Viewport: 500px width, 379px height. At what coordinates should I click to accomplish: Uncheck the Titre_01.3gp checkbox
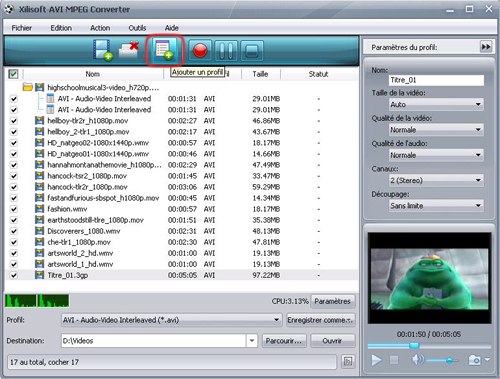tap(14, 275)
